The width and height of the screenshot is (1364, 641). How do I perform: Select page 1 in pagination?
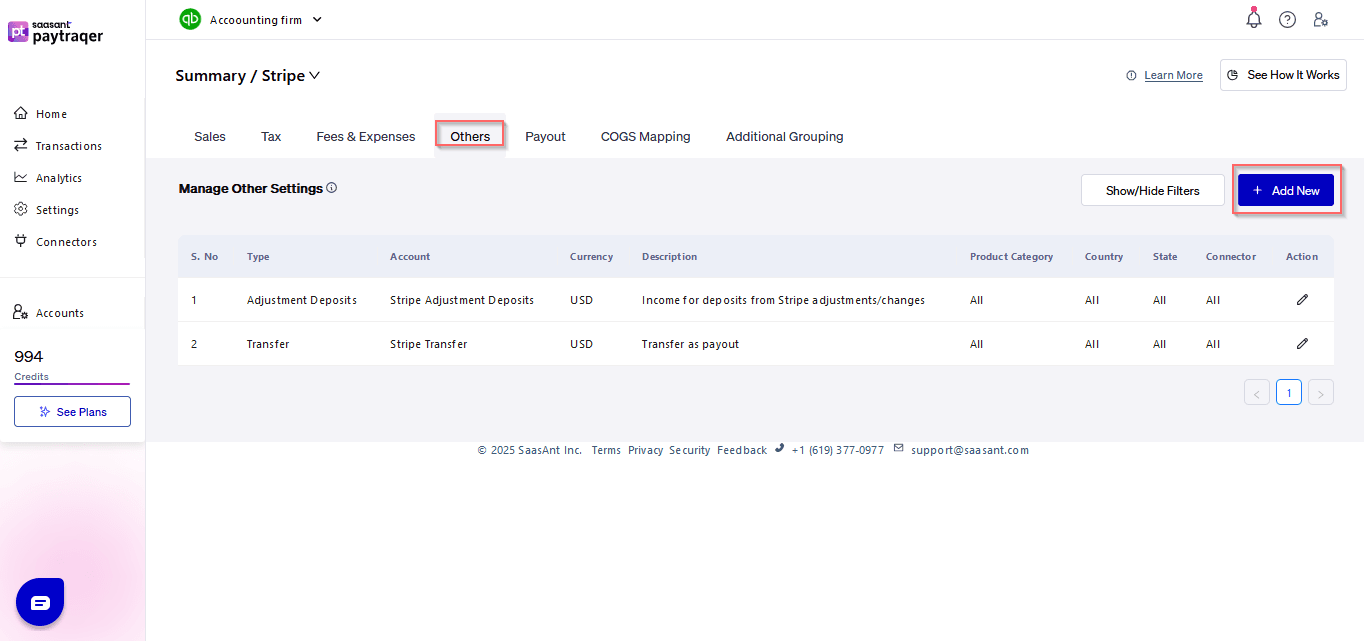click(x=1289, y=392)
